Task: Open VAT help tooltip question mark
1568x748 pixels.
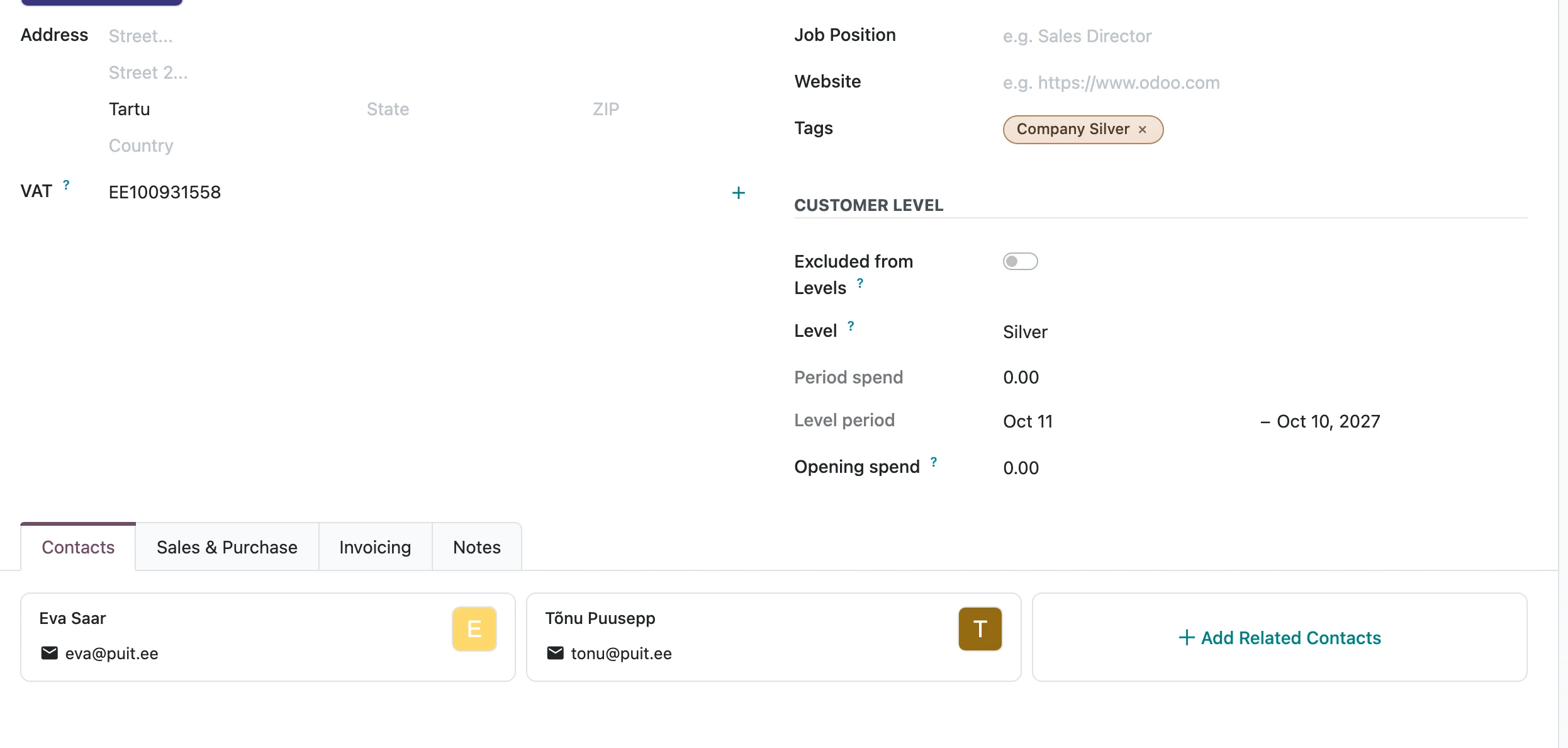Action: pos(66,185)
